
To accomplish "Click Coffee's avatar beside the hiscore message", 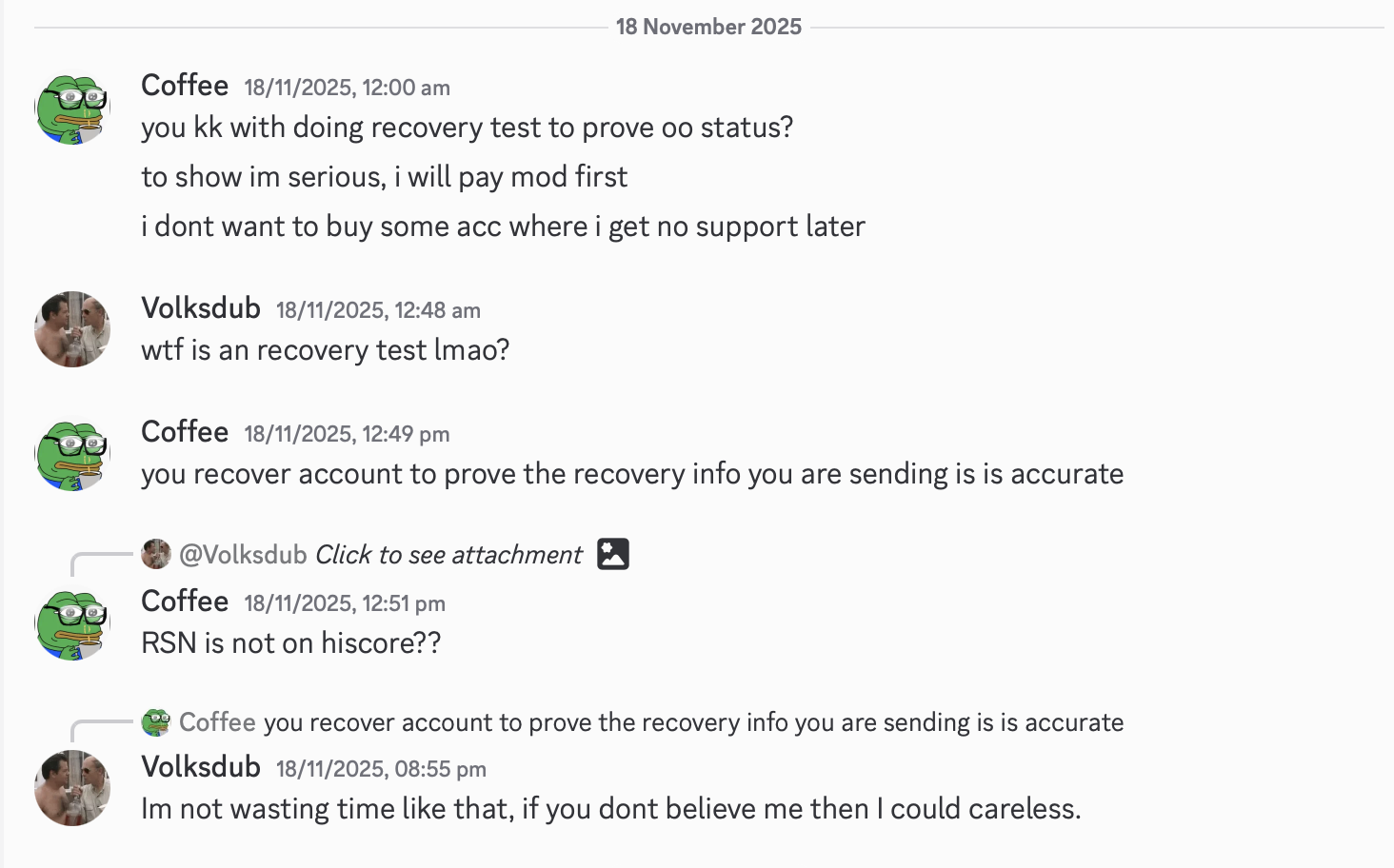I will (72, 622).
